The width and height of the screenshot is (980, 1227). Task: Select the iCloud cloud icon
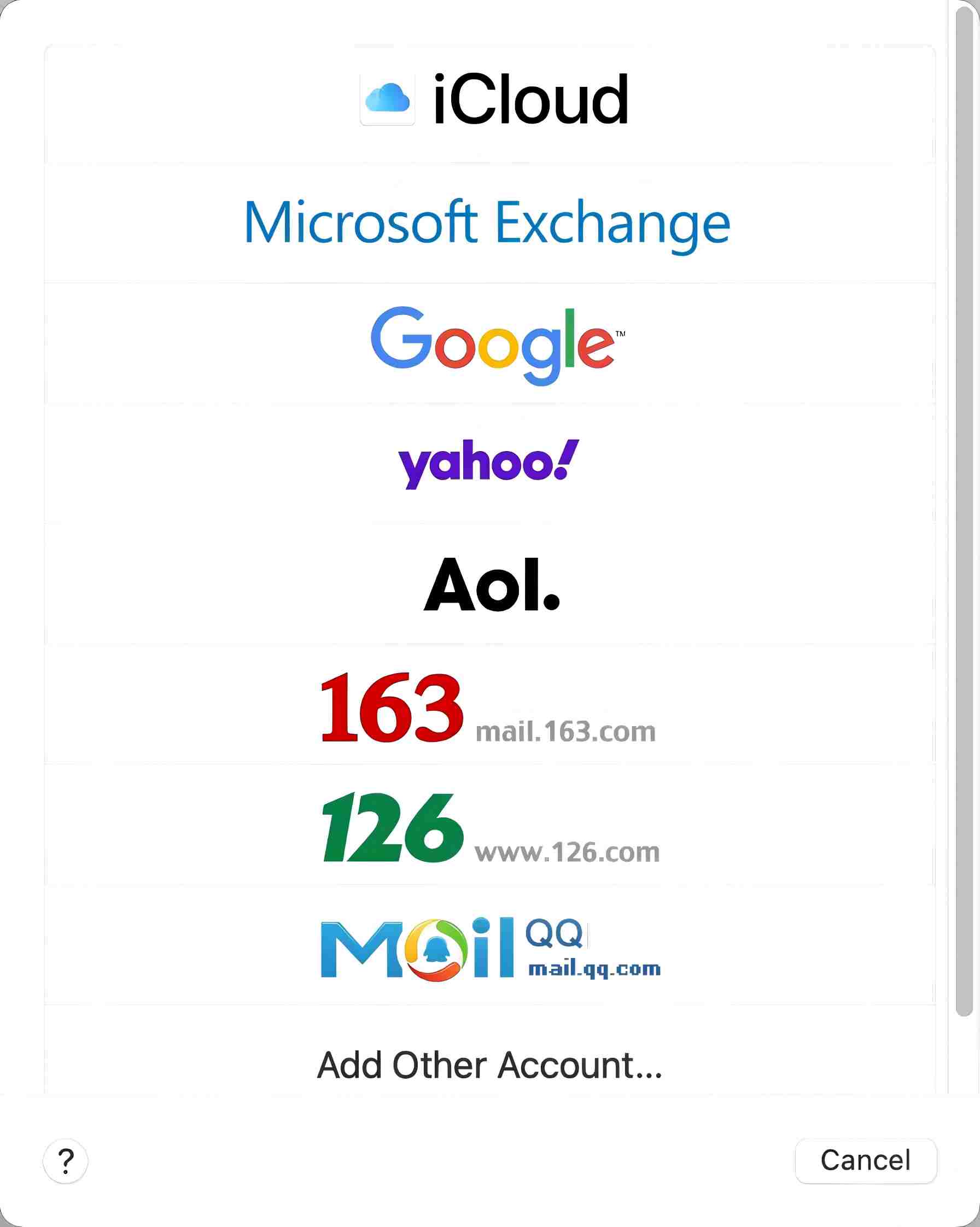387,98
